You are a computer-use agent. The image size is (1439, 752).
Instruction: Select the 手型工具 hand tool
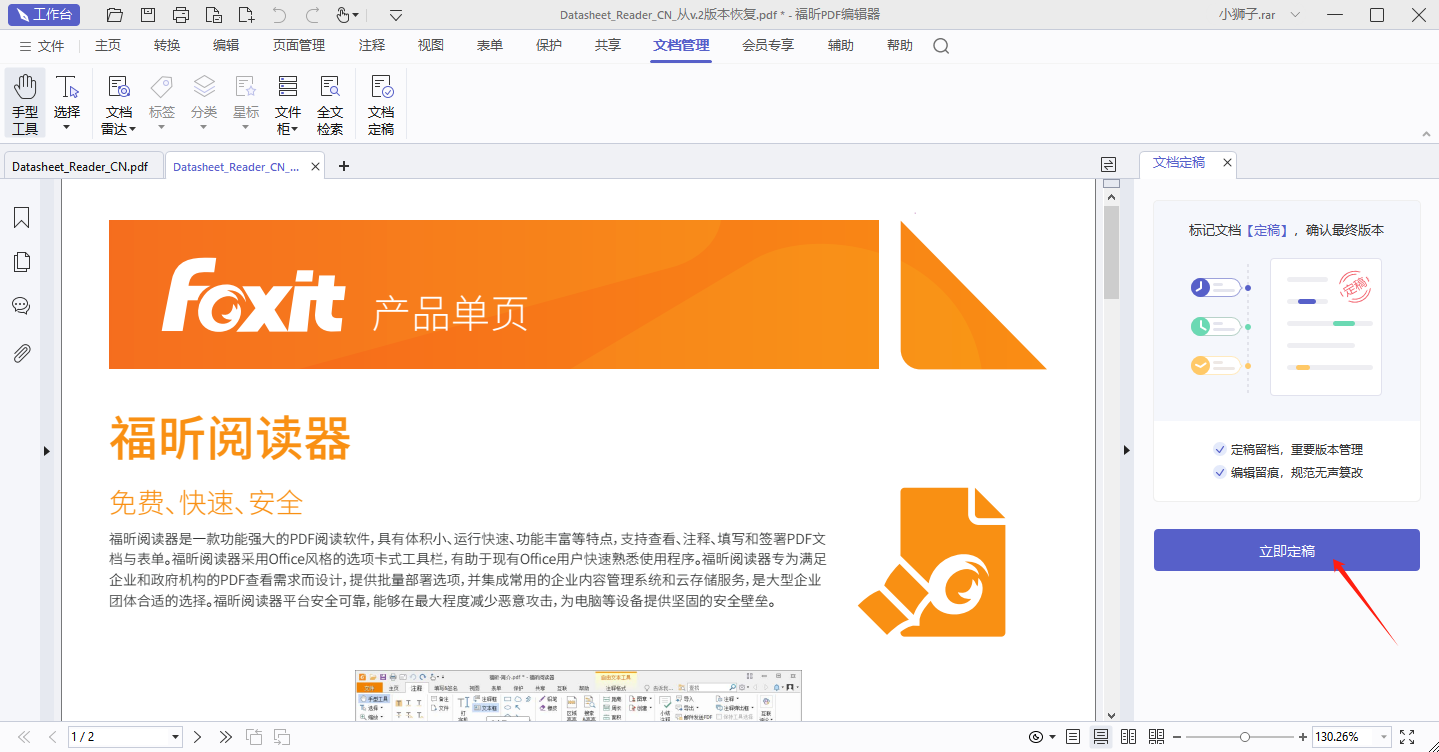25,103
